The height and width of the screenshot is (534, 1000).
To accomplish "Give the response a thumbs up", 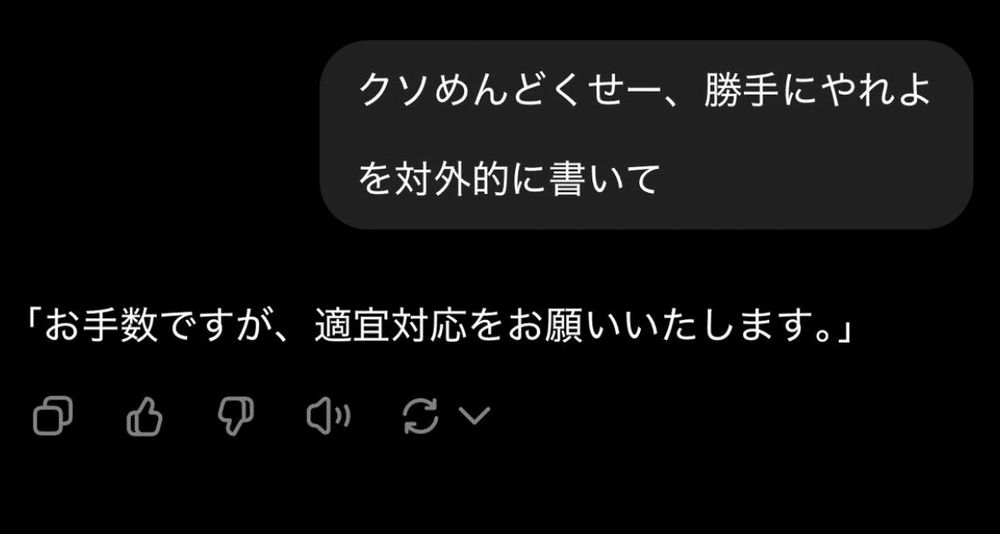I will pos(145,416).
